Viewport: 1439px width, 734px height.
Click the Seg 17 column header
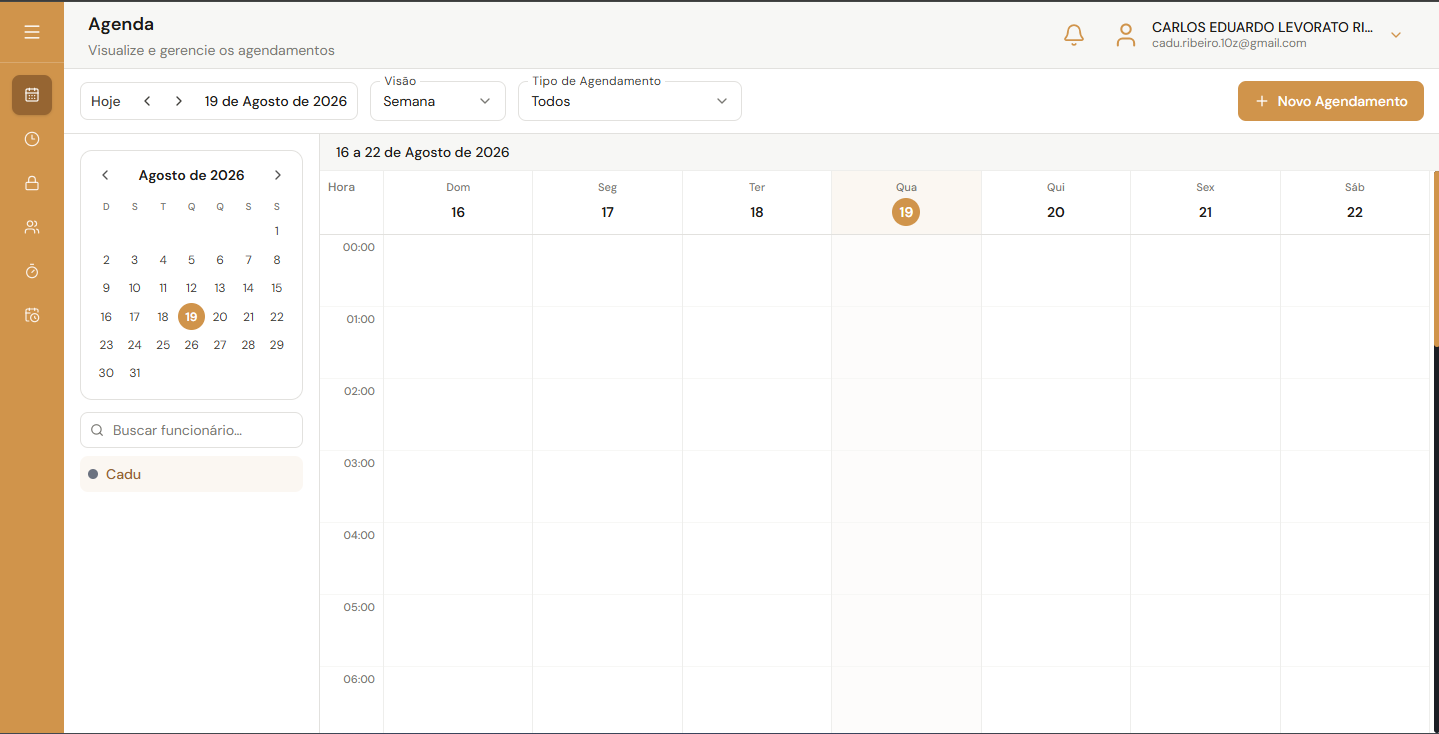pyautogui.click(x=607, y=202)
